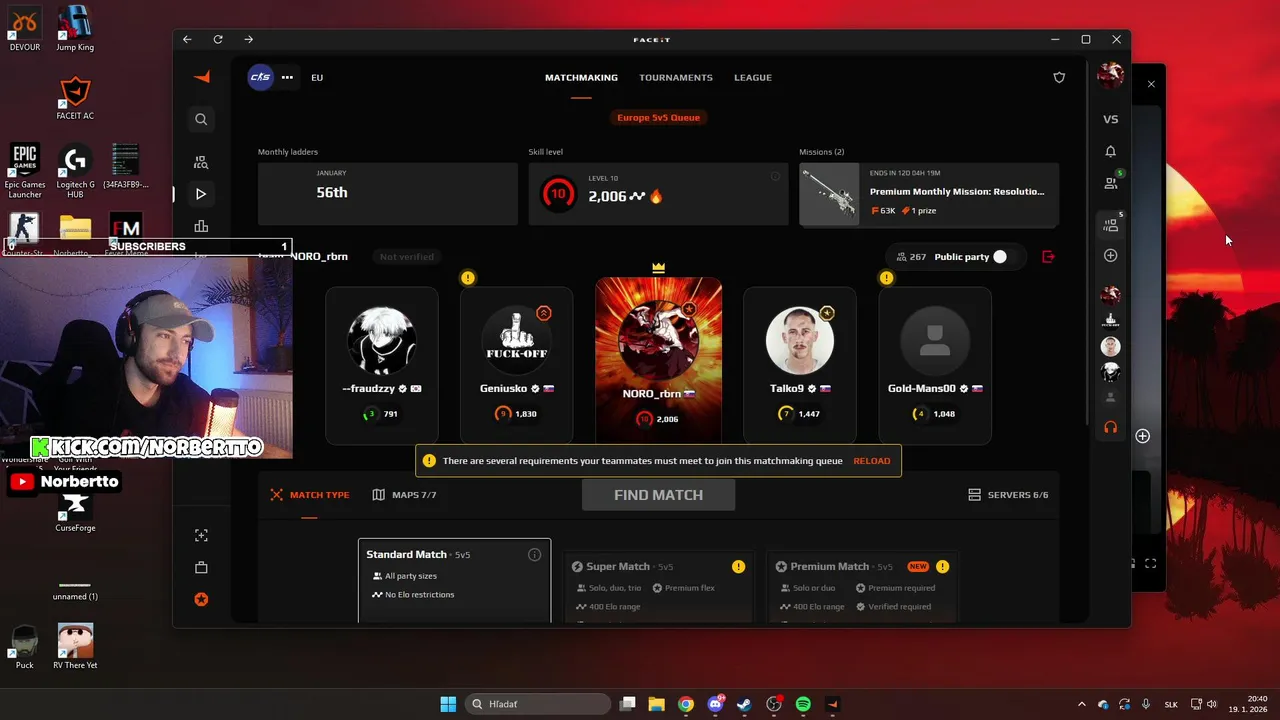1280x720 pixels.
Task: Click the warning icon above Geniusko's card
Action: tap(468, 278)
